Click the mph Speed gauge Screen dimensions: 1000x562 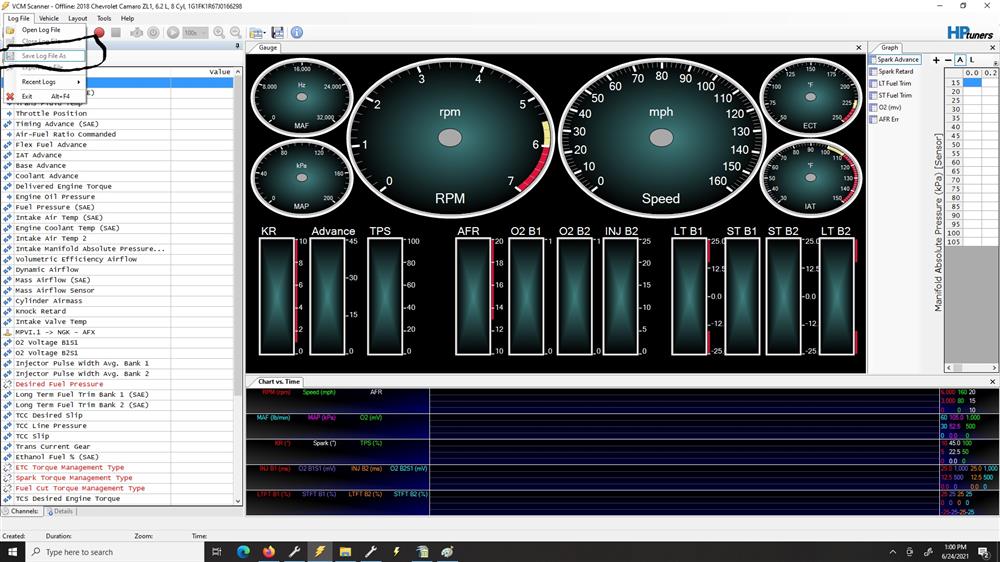coord(661,138)
